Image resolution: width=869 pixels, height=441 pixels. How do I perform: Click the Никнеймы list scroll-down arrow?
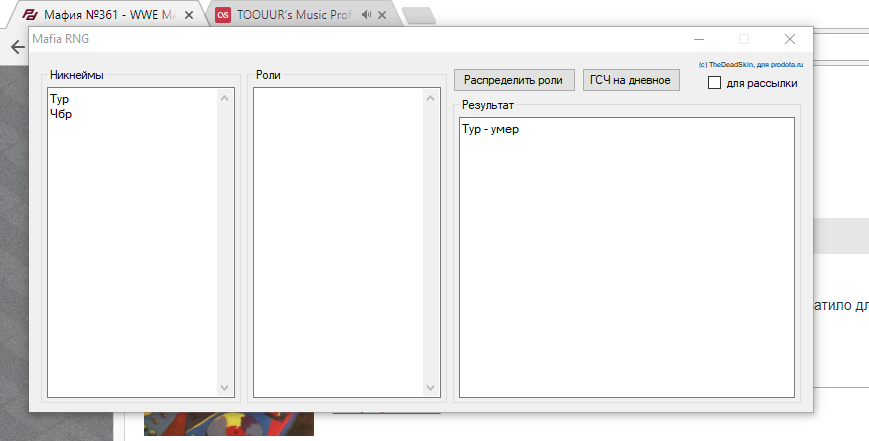tap(224, 388)
